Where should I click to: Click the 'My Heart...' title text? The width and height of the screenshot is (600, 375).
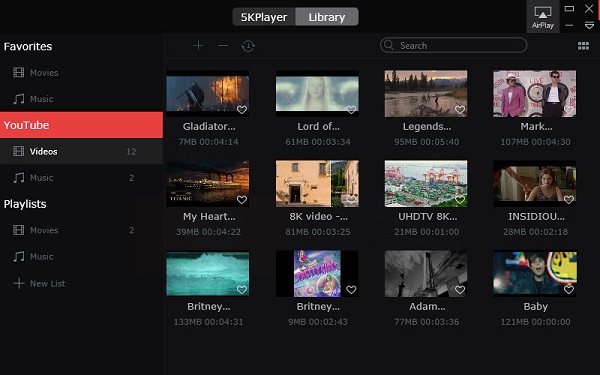tap(209, 217)
